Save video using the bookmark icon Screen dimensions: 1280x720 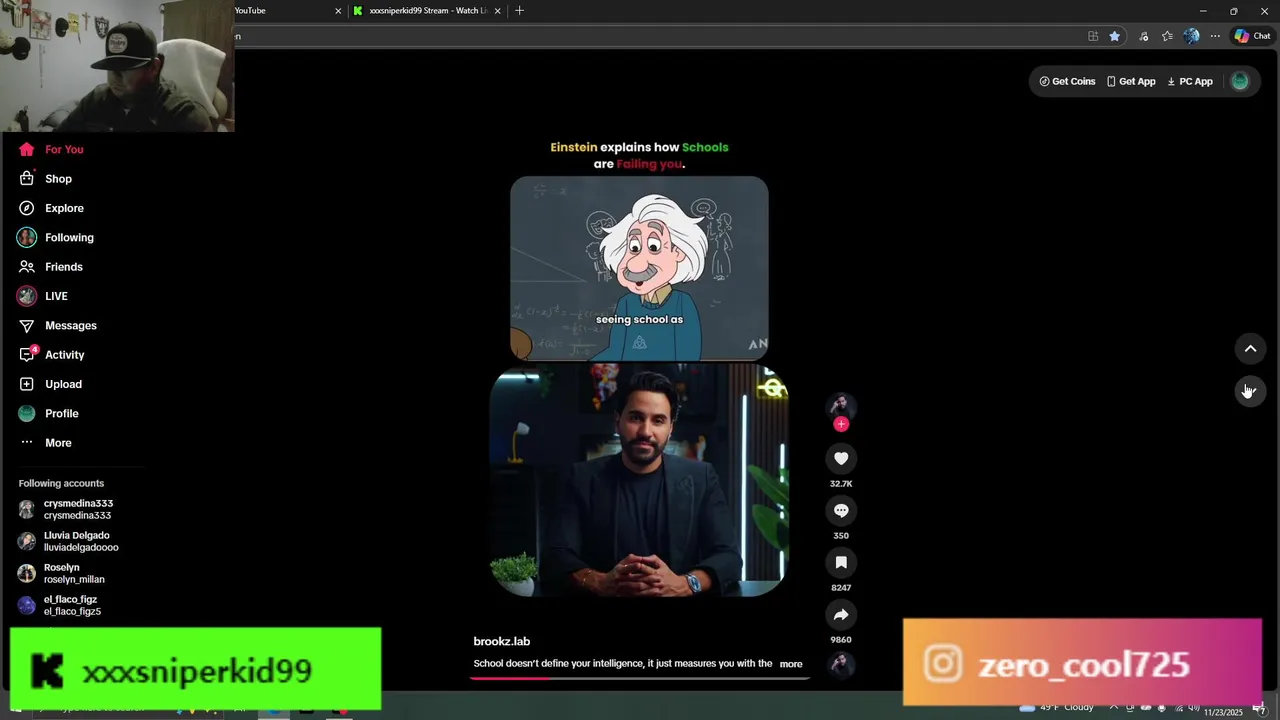(x=841, y=562)
